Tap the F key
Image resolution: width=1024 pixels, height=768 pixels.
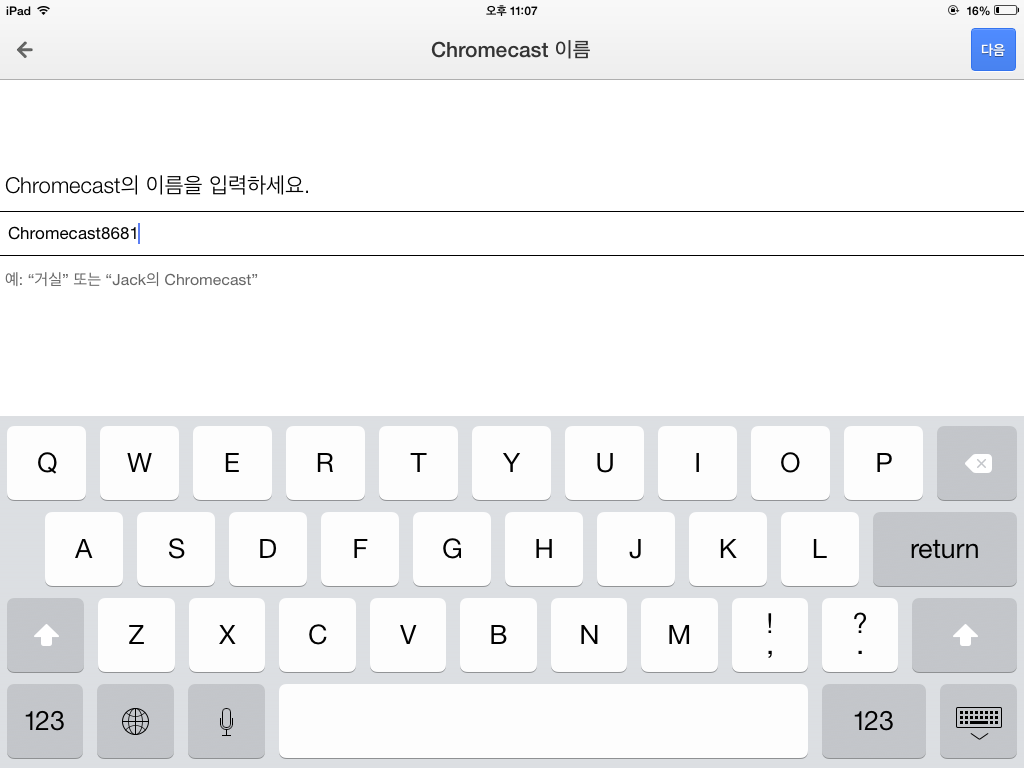tap(360, 549)
